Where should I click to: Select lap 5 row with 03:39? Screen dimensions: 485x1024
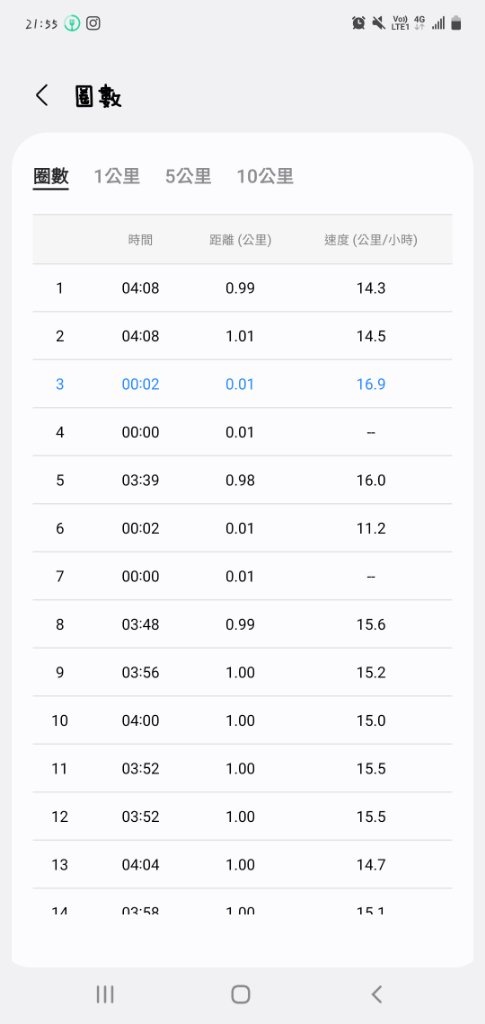tap(242, 480)
